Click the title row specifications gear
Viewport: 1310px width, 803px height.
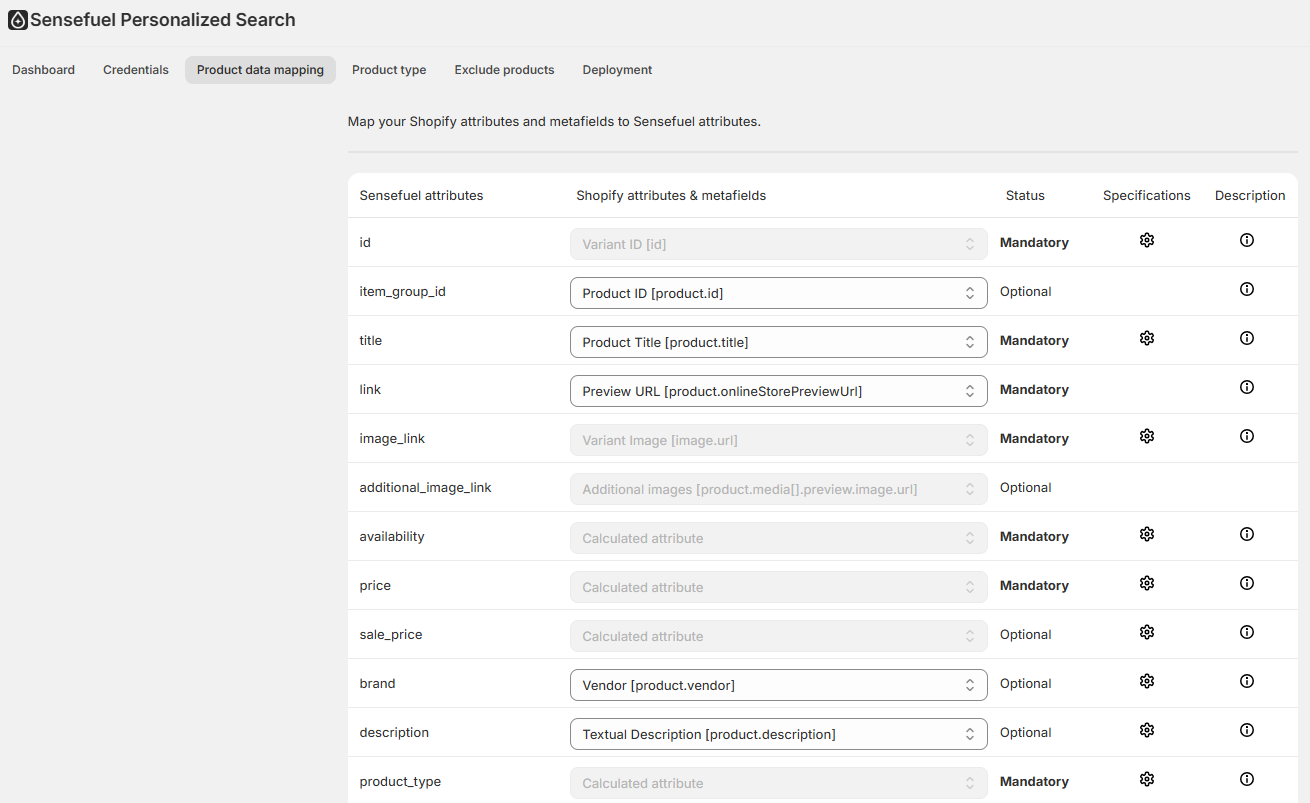[x=1147, y=338]
